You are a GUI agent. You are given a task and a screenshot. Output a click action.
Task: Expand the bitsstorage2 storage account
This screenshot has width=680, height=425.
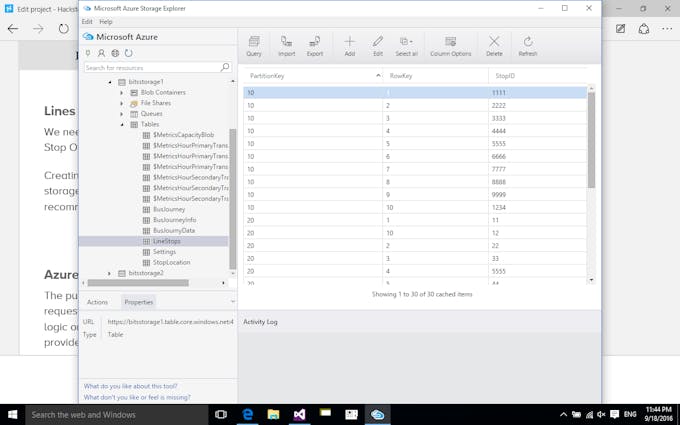pos(110,273)
